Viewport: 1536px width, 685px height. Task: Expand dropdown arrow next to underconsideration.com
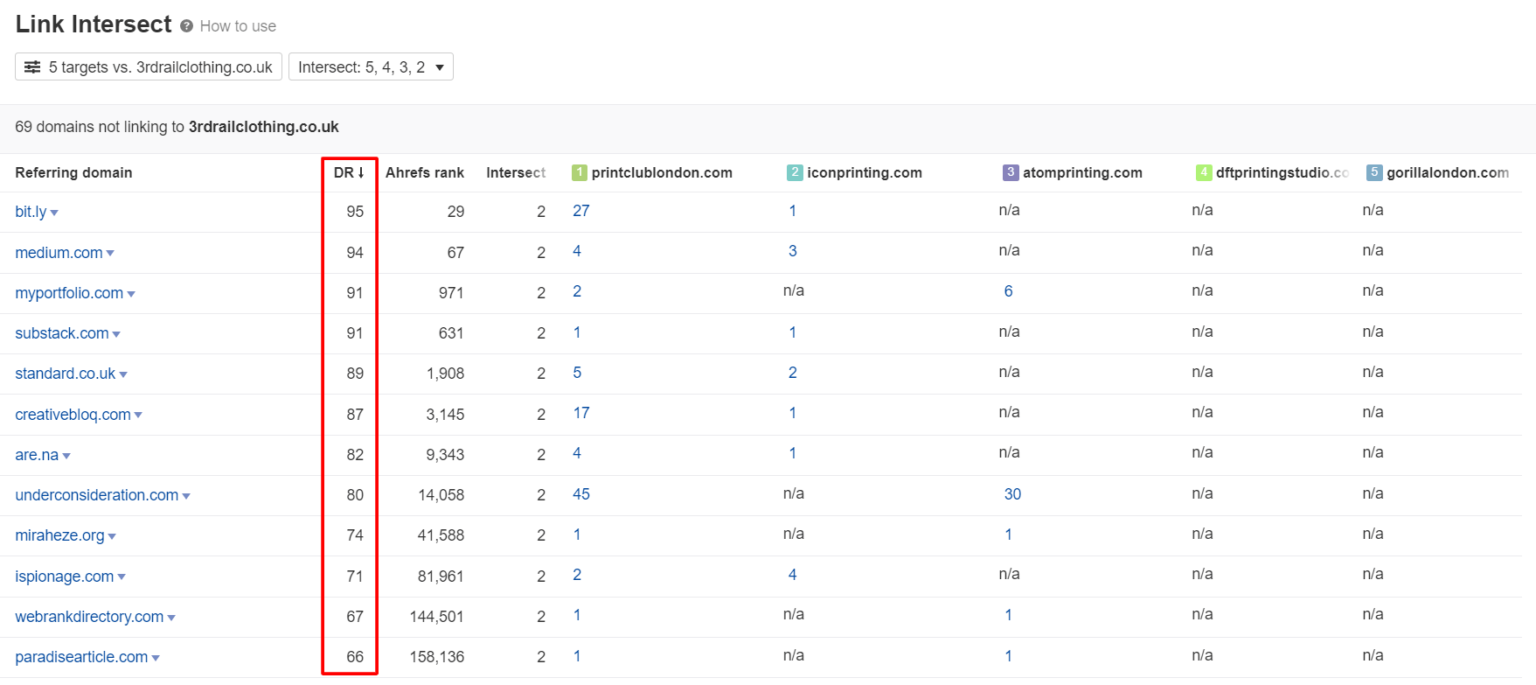(x=186, y=496)
